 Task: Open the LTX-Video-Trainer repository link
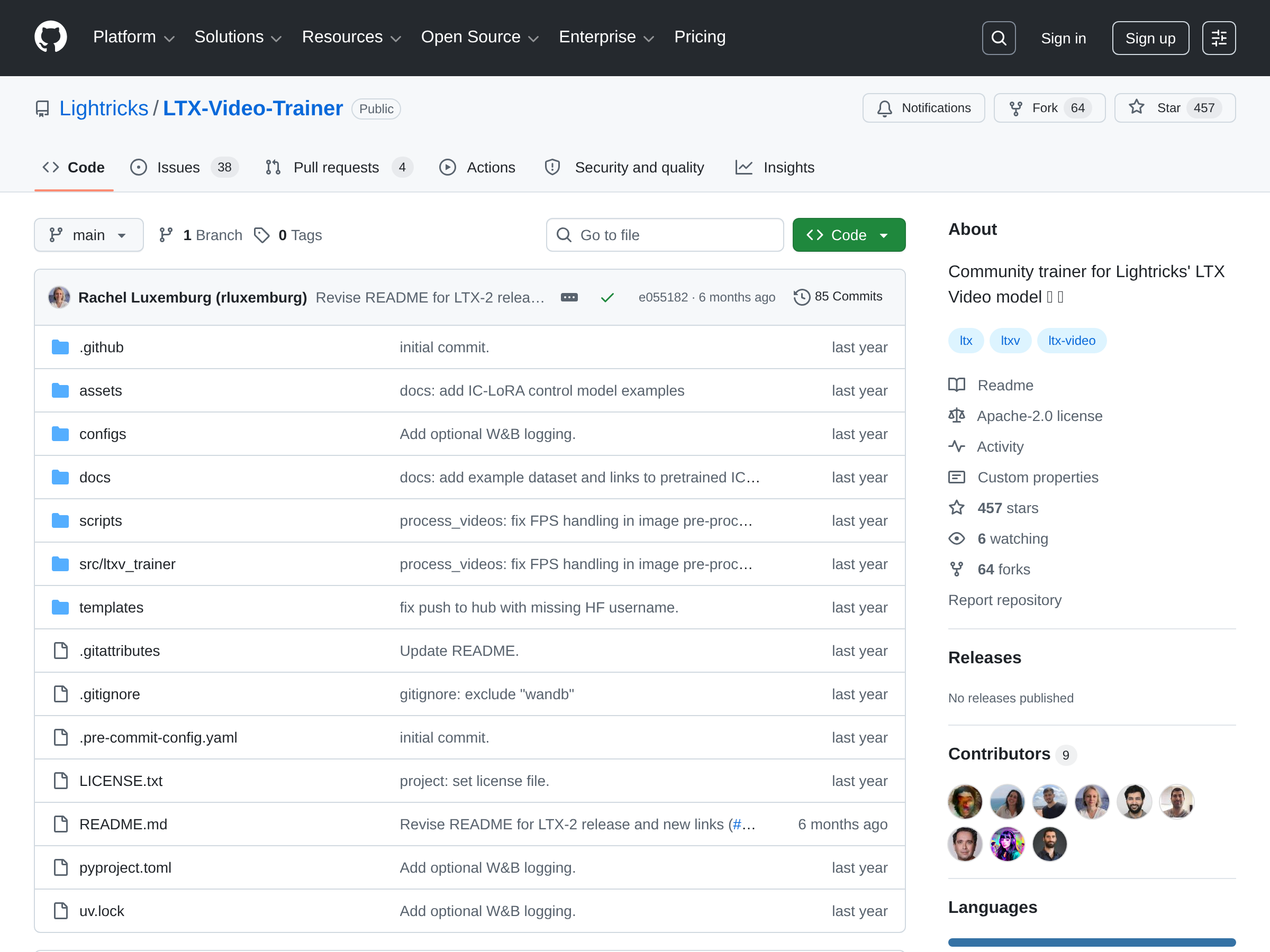tap(253, 108)
